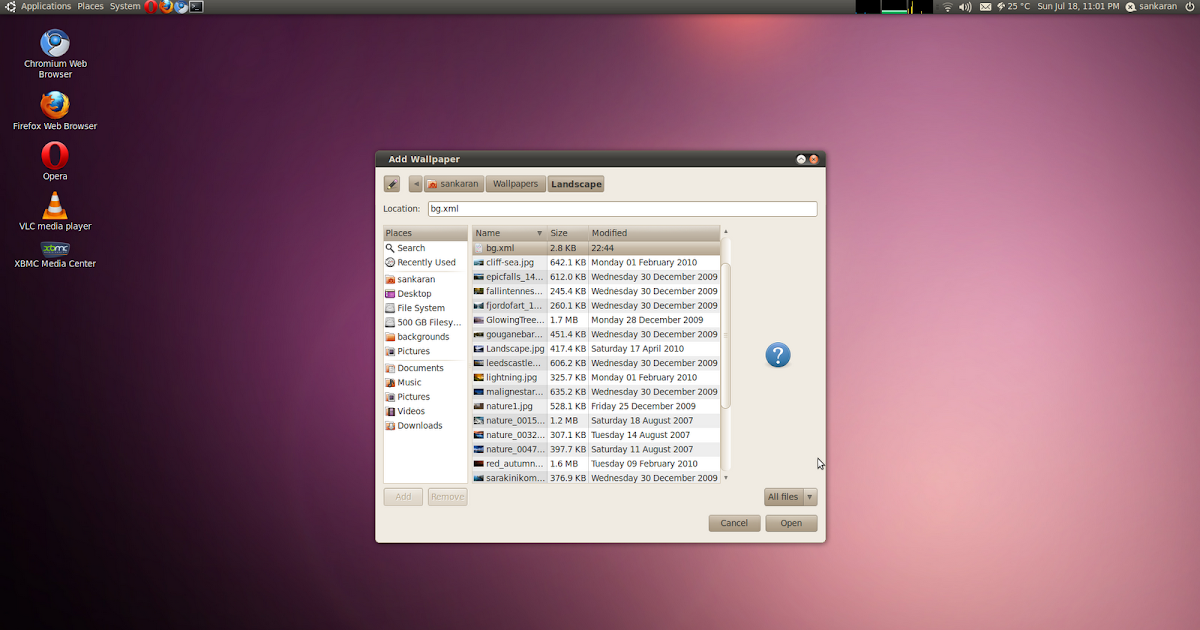1200x630 pixels.
Task: Open the All files filter dropdown
Action: [789, 496]
